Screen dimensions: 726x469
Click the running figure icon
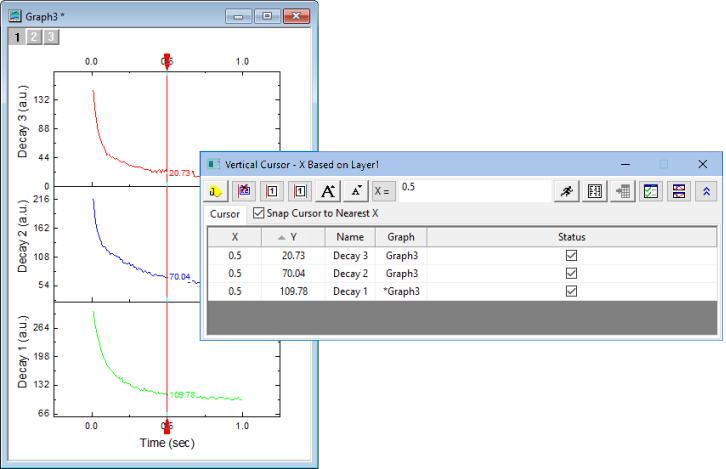point(567,191)
